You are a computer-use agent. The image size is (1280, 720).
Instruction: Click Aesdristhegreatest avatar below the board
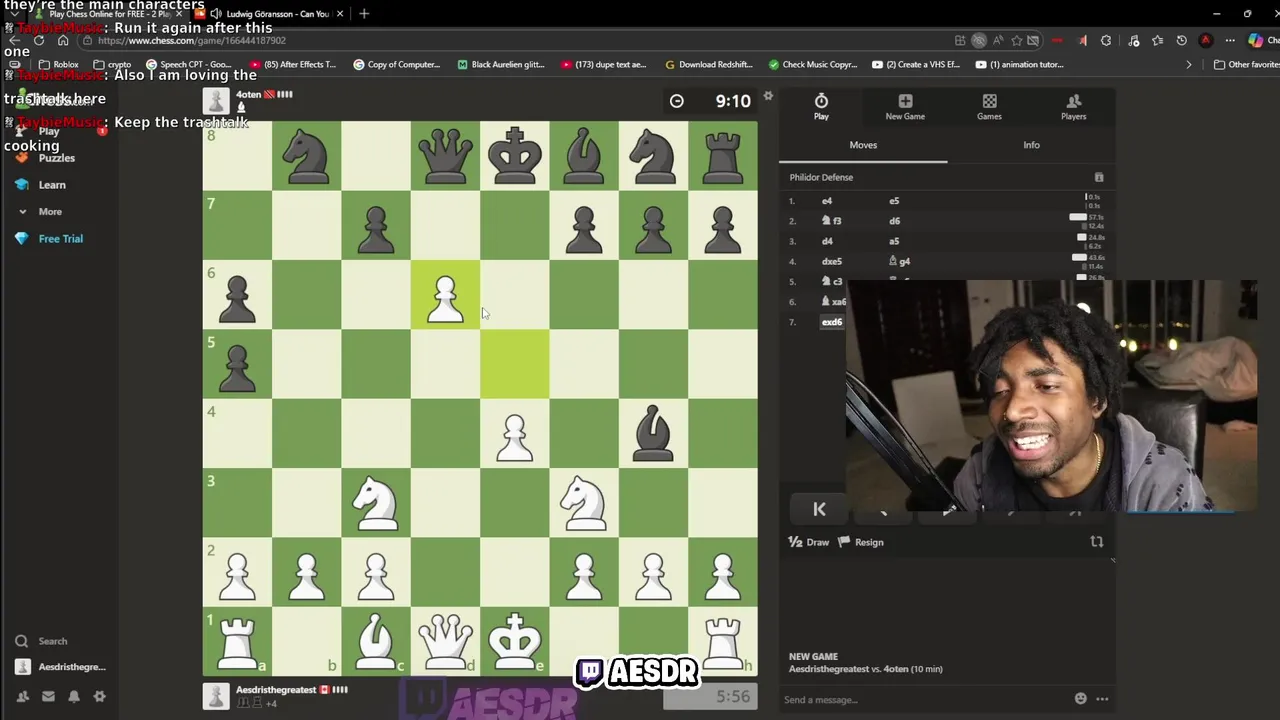pyautogui.click(x=216, y=696)
